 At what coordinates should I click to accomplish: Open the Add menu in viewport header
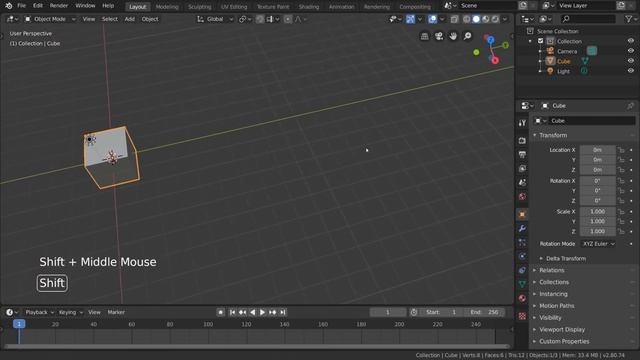click(129, 19)
